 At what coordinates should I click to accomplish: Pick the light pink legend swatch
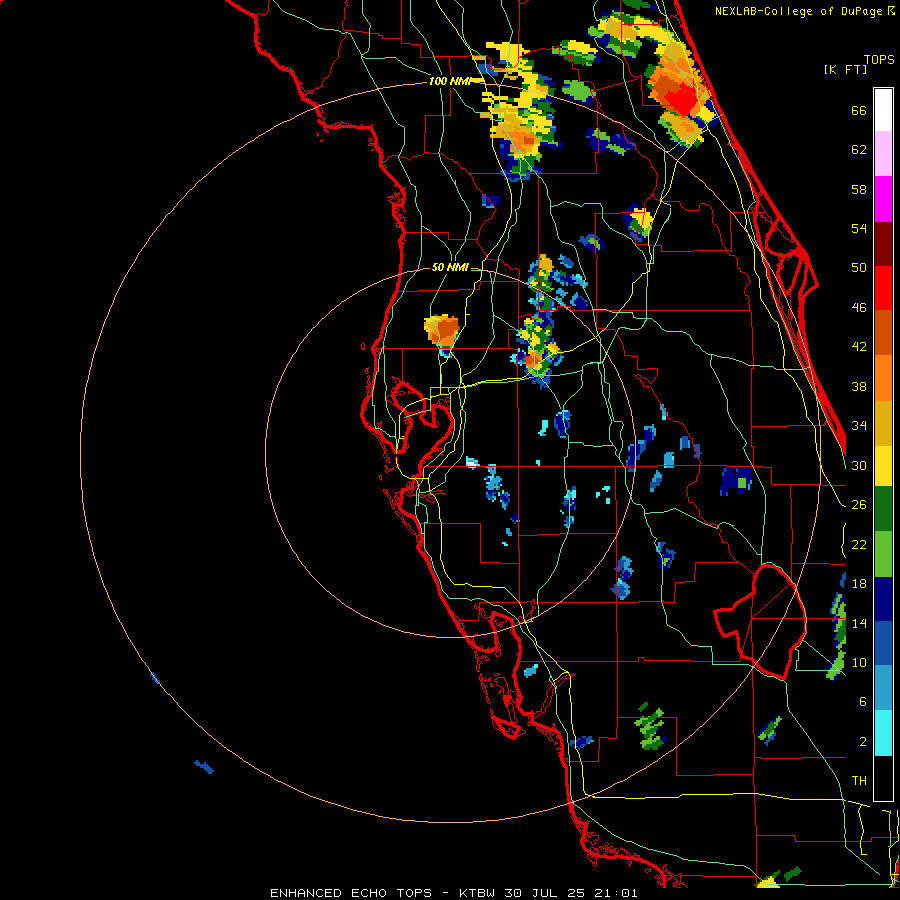[883, 154]
